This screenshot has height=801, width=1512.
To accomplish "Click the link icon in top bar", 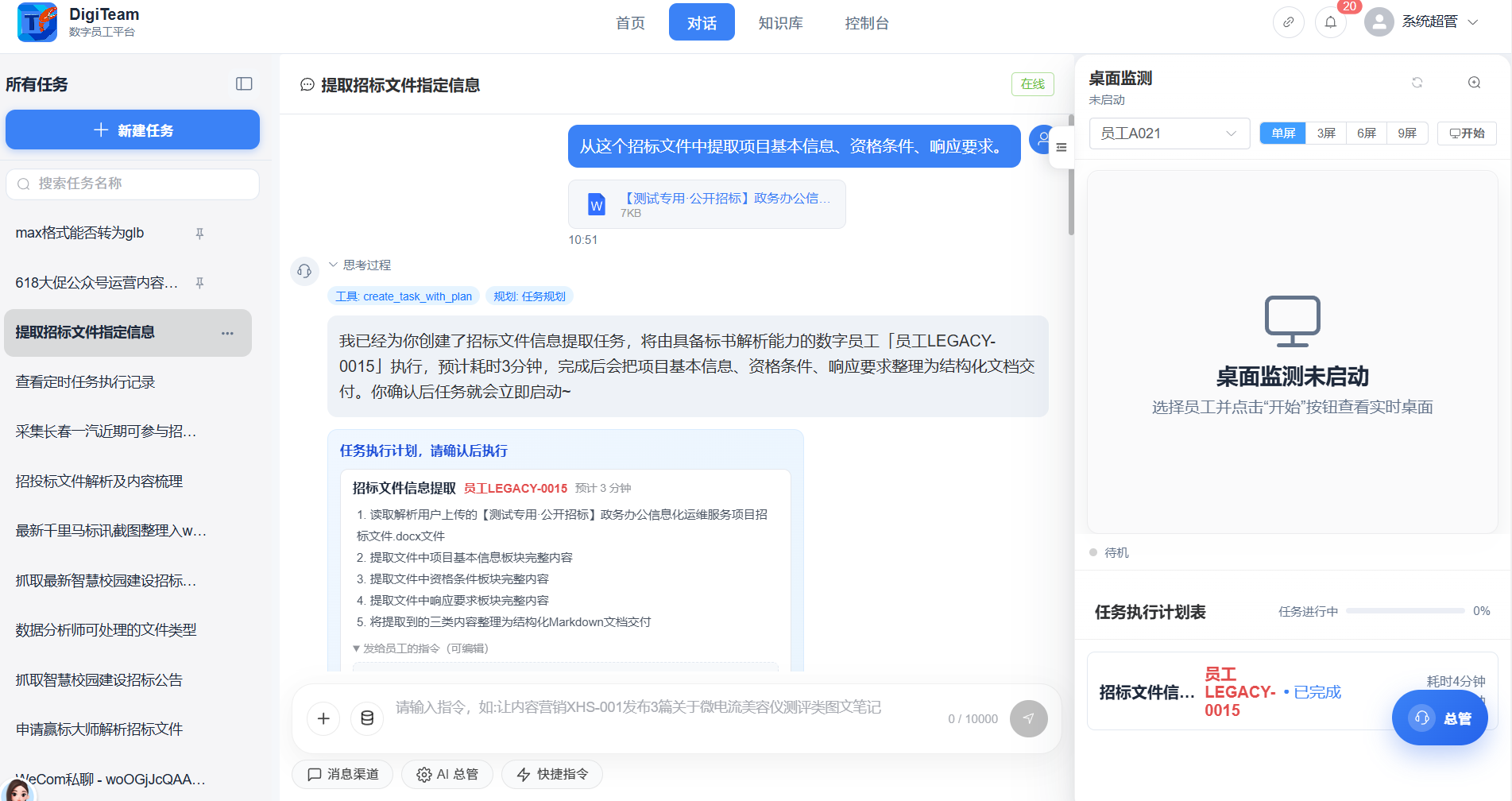I will 1289,22.
